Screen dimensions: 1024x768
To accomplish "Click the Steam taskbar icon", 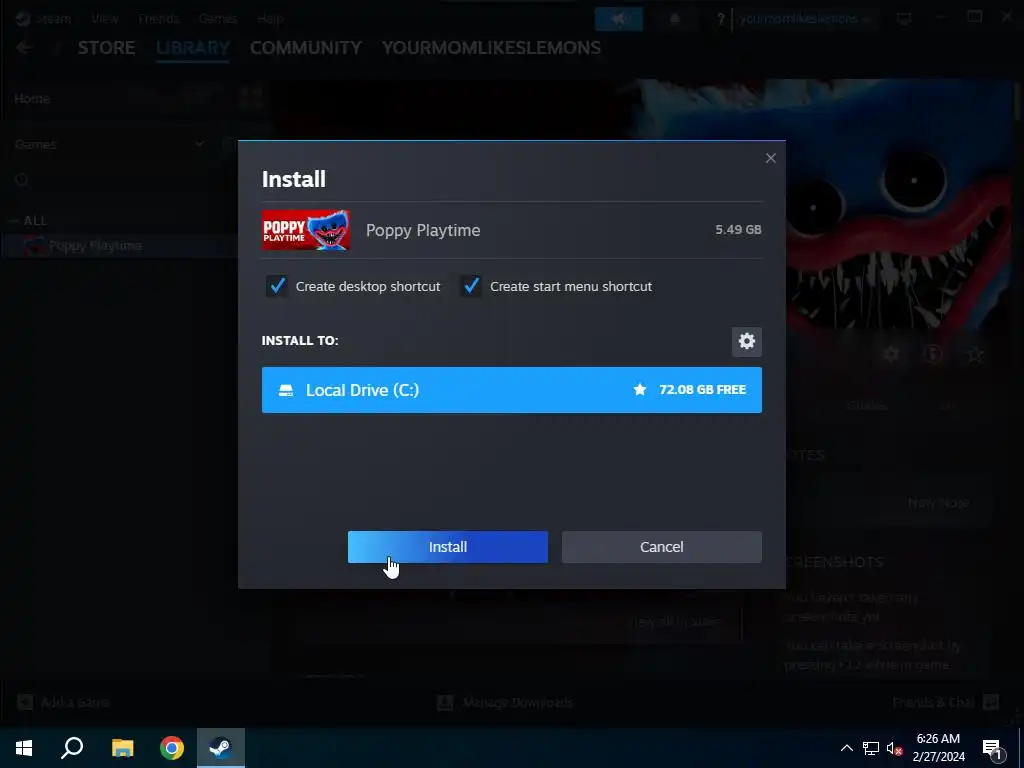I will tap(221, 748).
